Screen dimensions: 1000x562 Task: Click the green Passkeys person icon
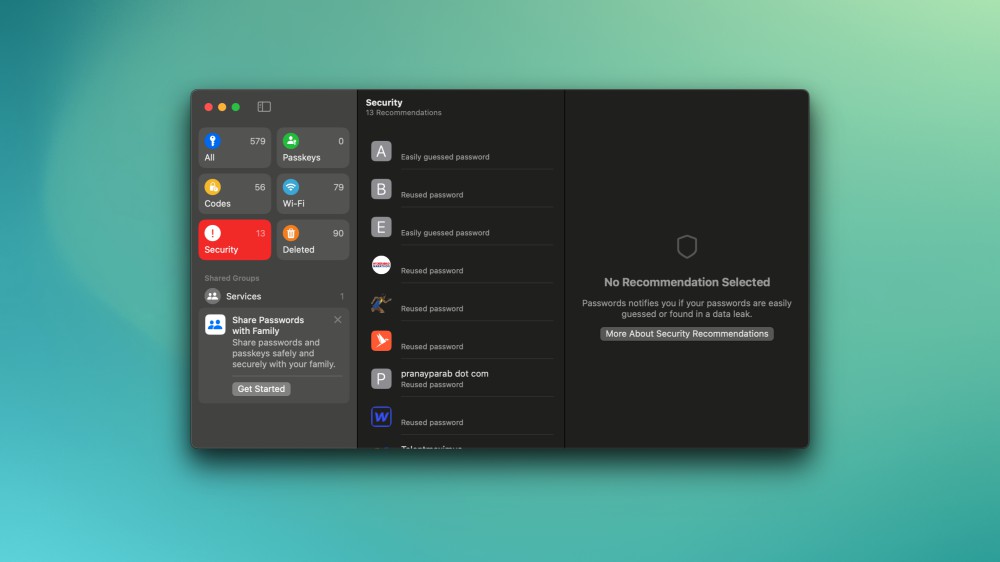point(291,140)
